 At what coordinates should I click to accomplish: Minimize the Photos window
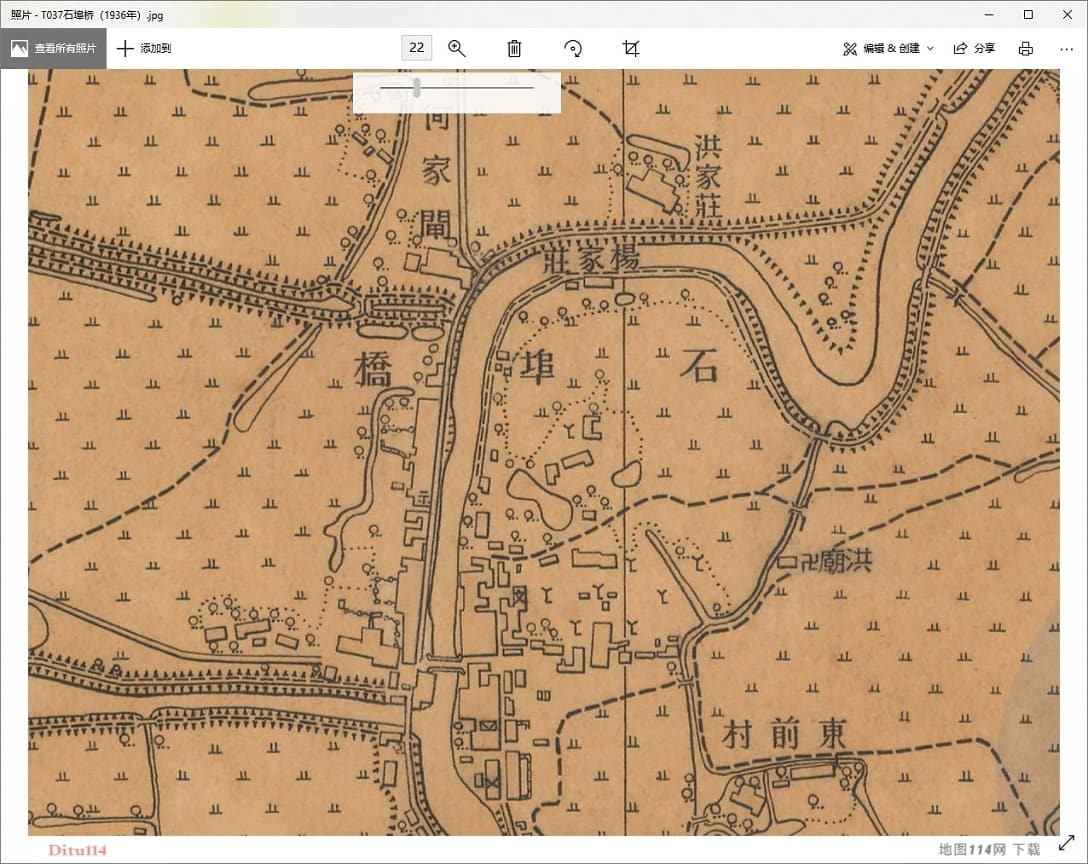pos(982,14)
